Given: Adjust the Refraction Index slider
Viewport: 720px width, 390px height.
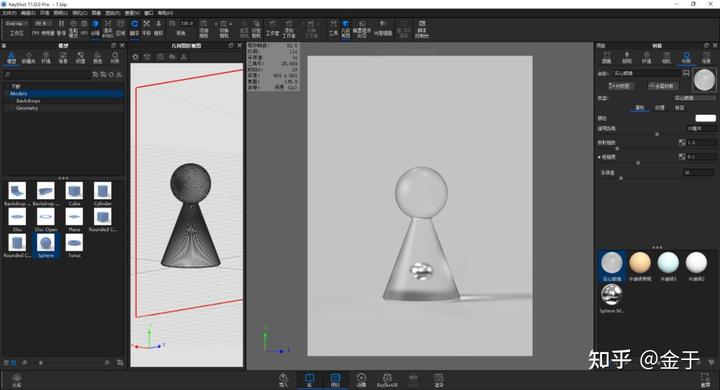Looking at the screenshot, I should click(617, 148).
